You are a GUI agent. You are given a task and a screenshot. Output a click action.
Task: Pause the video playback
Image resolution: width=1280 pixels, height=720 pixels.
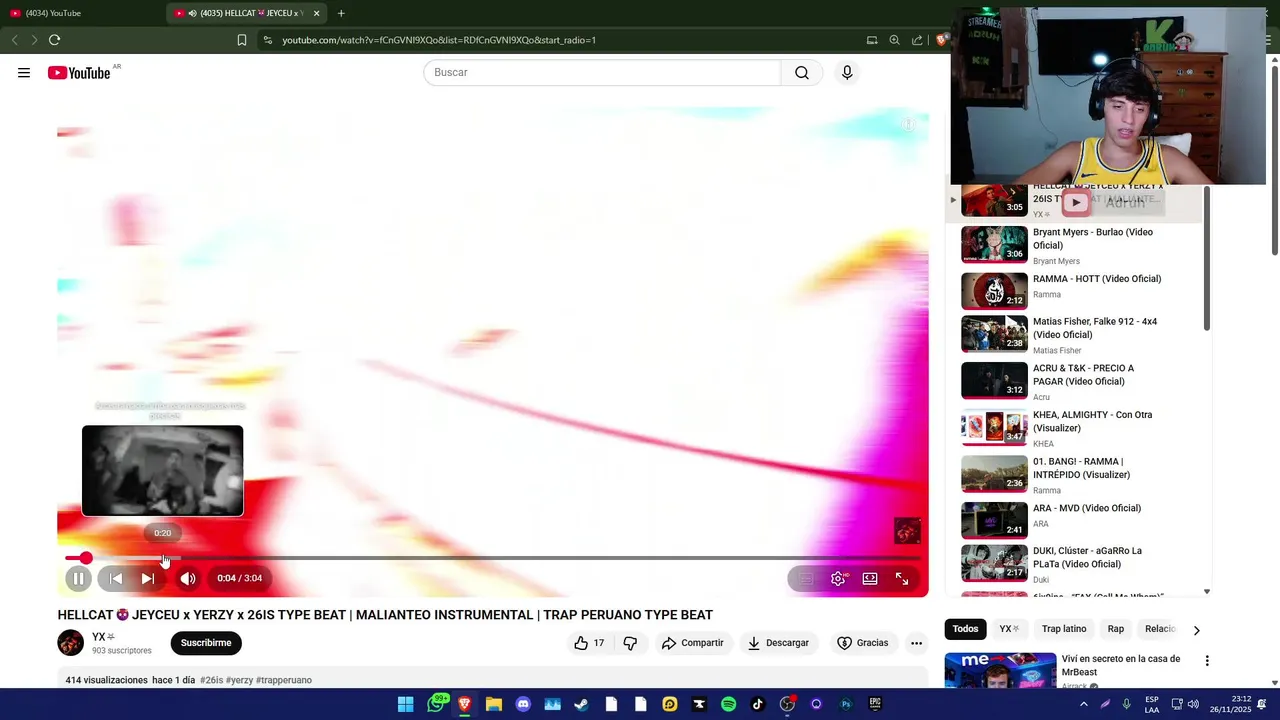tap(78, 578)
